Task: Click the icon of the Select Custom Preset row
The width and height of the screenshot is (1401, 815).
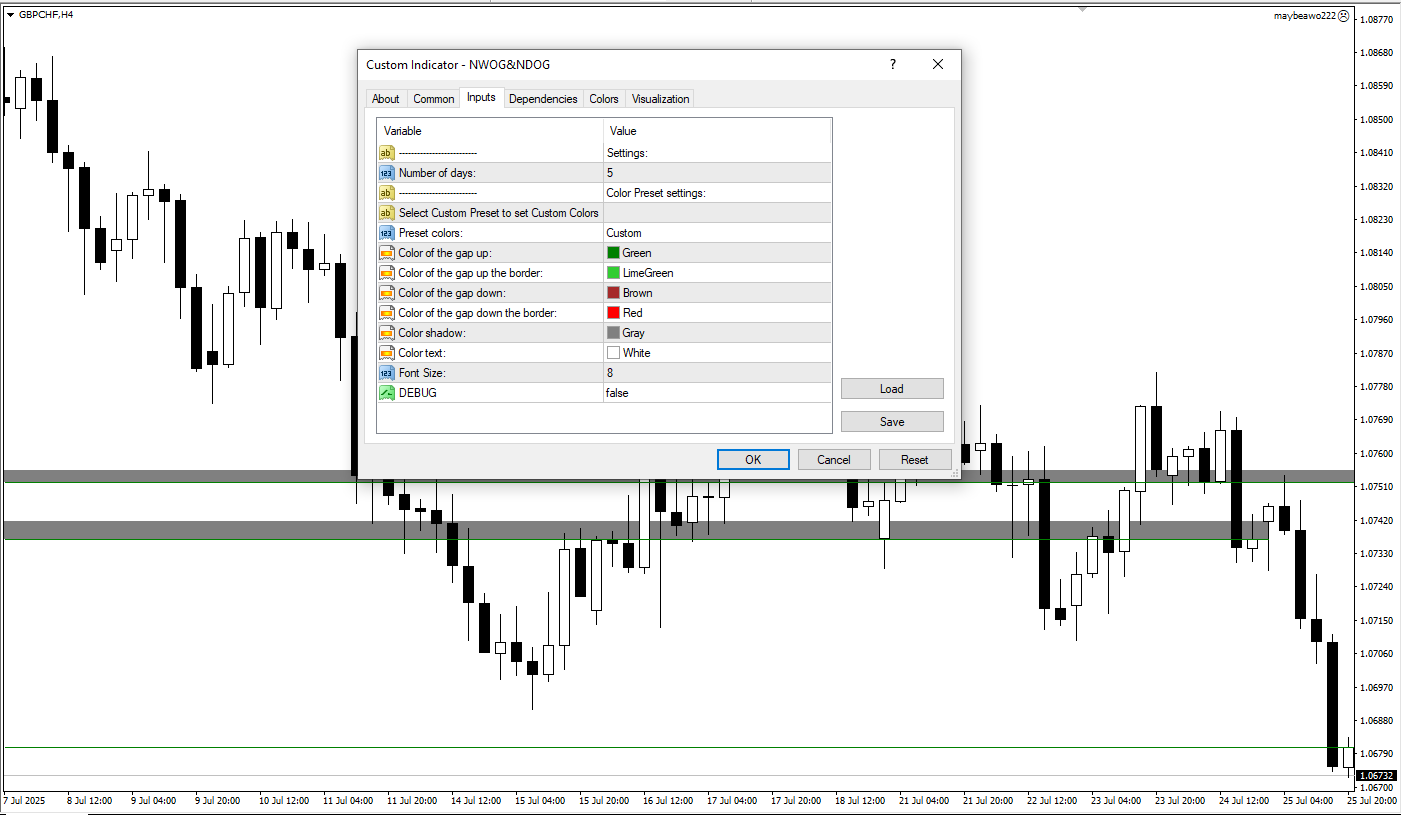Action: pos(387,213)
